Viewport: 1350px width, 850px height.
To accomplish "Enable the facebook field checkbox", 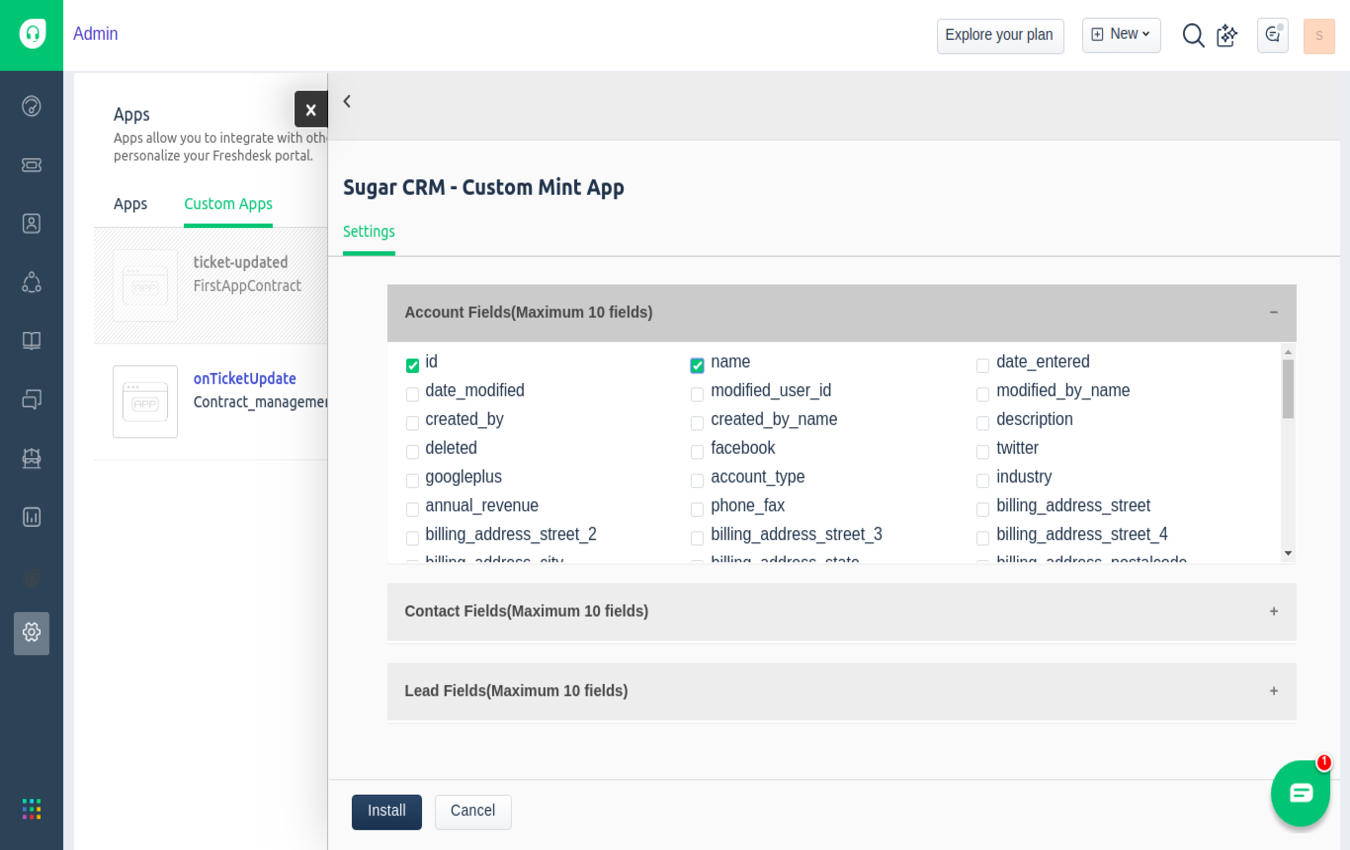I will (x=697, y=452).
